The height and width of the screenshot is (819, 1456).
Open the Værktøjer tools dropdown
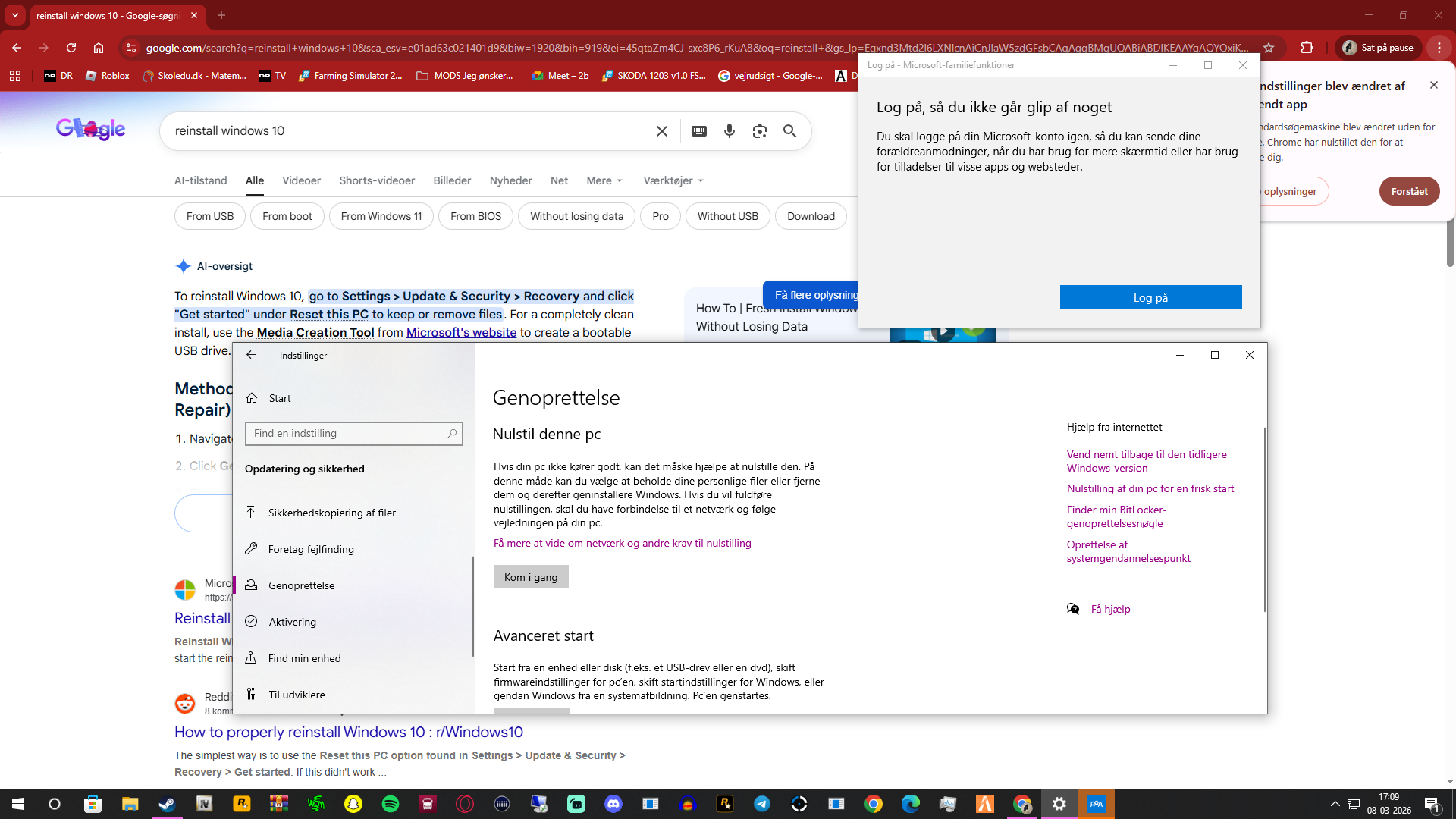pos(673,180)
